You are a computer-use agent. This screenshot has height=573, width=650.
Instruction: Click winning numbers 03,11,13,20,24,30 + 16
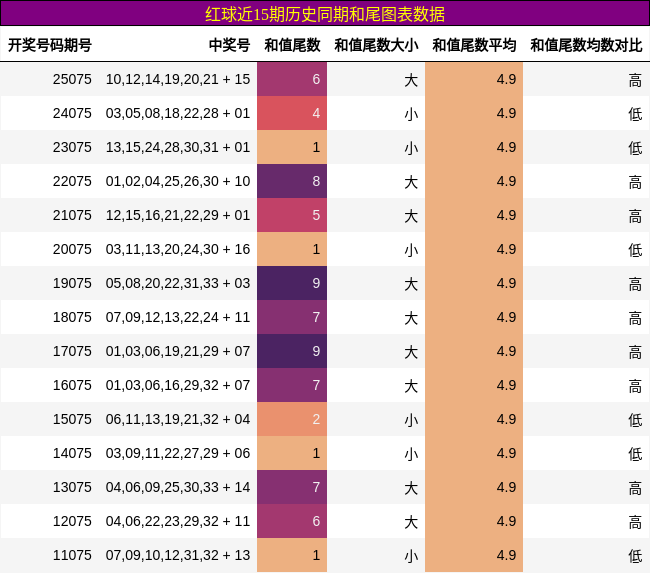(178, 249)
